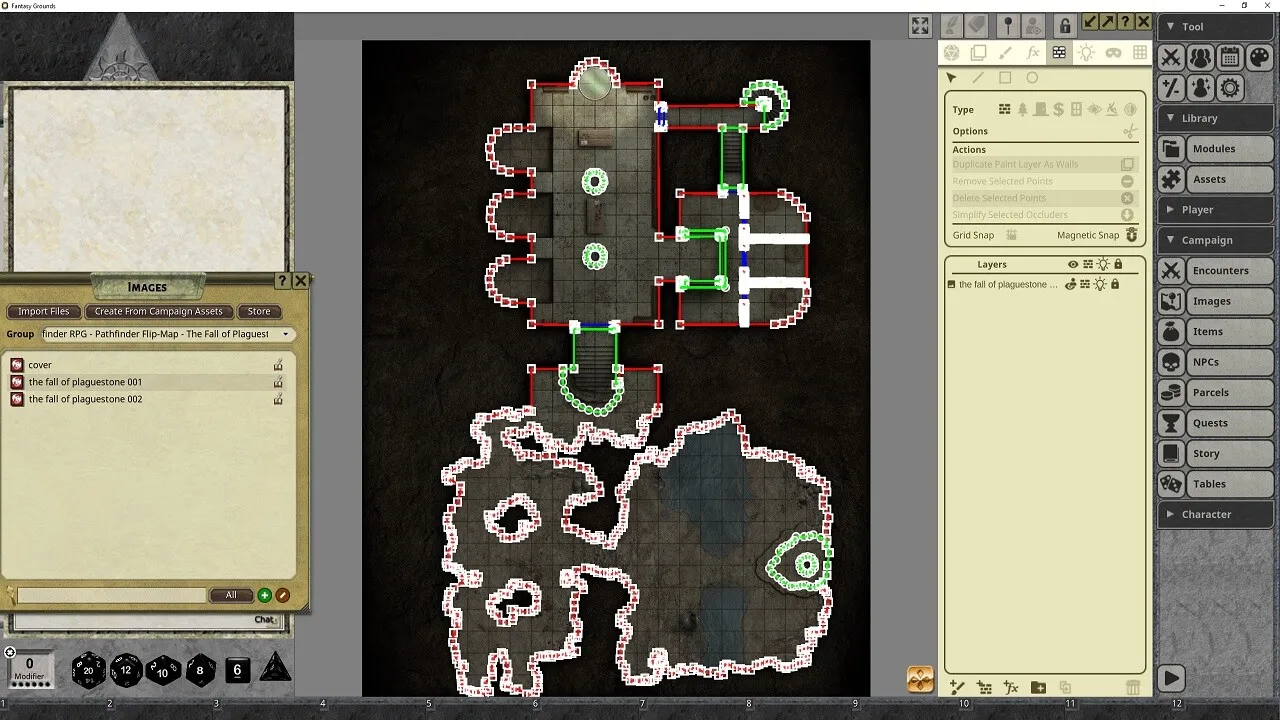Roll the d20 die
Image resolution: width=1280 pixels, height=720 pixels.
click(88, 670)
